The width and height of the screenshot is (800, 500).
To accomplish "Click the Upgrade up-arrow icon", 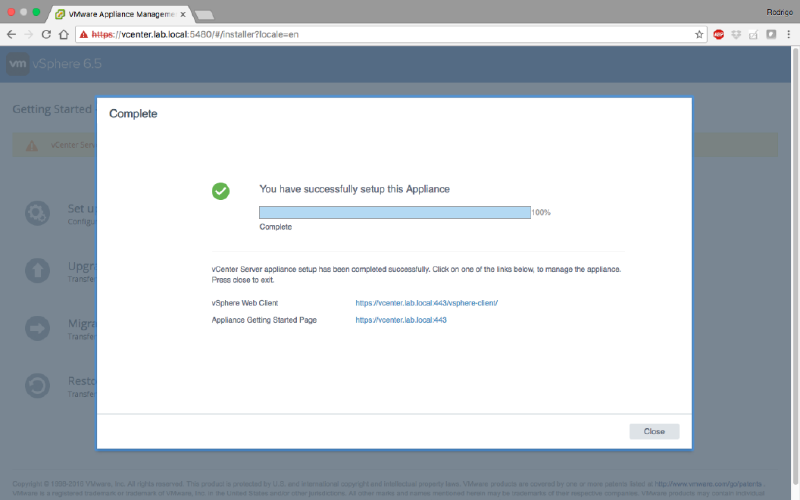I will coord(37,271).
